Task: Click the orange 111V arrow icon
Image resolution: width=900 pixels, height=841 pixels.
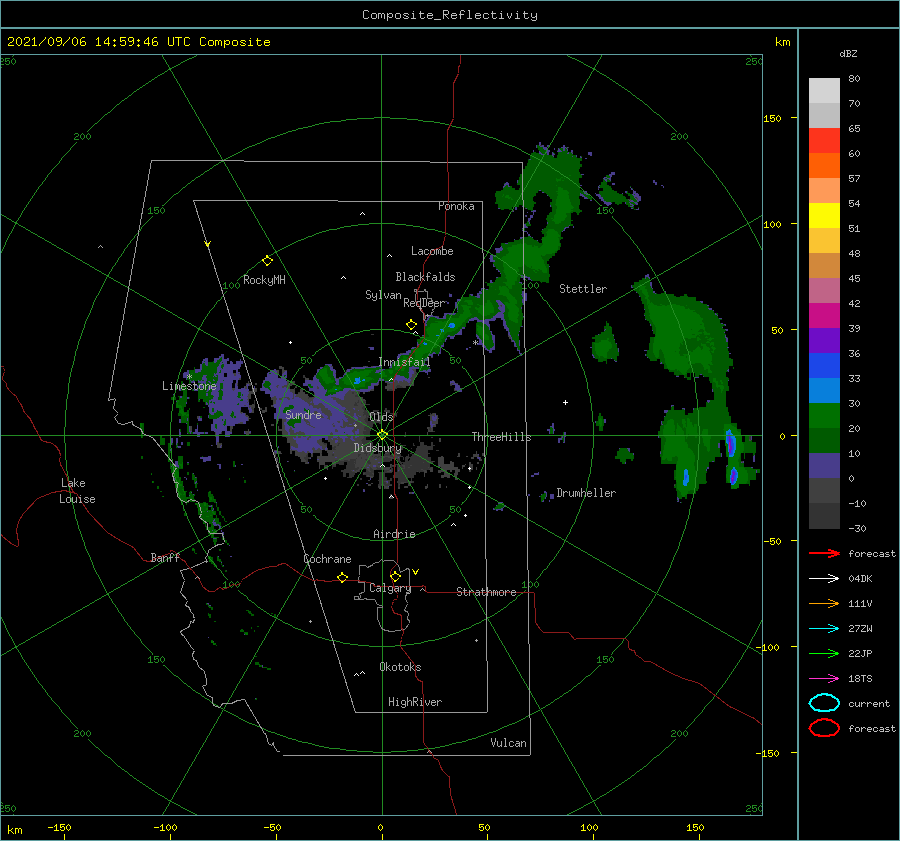Action: pyautogui.click(x=824, y=603)
